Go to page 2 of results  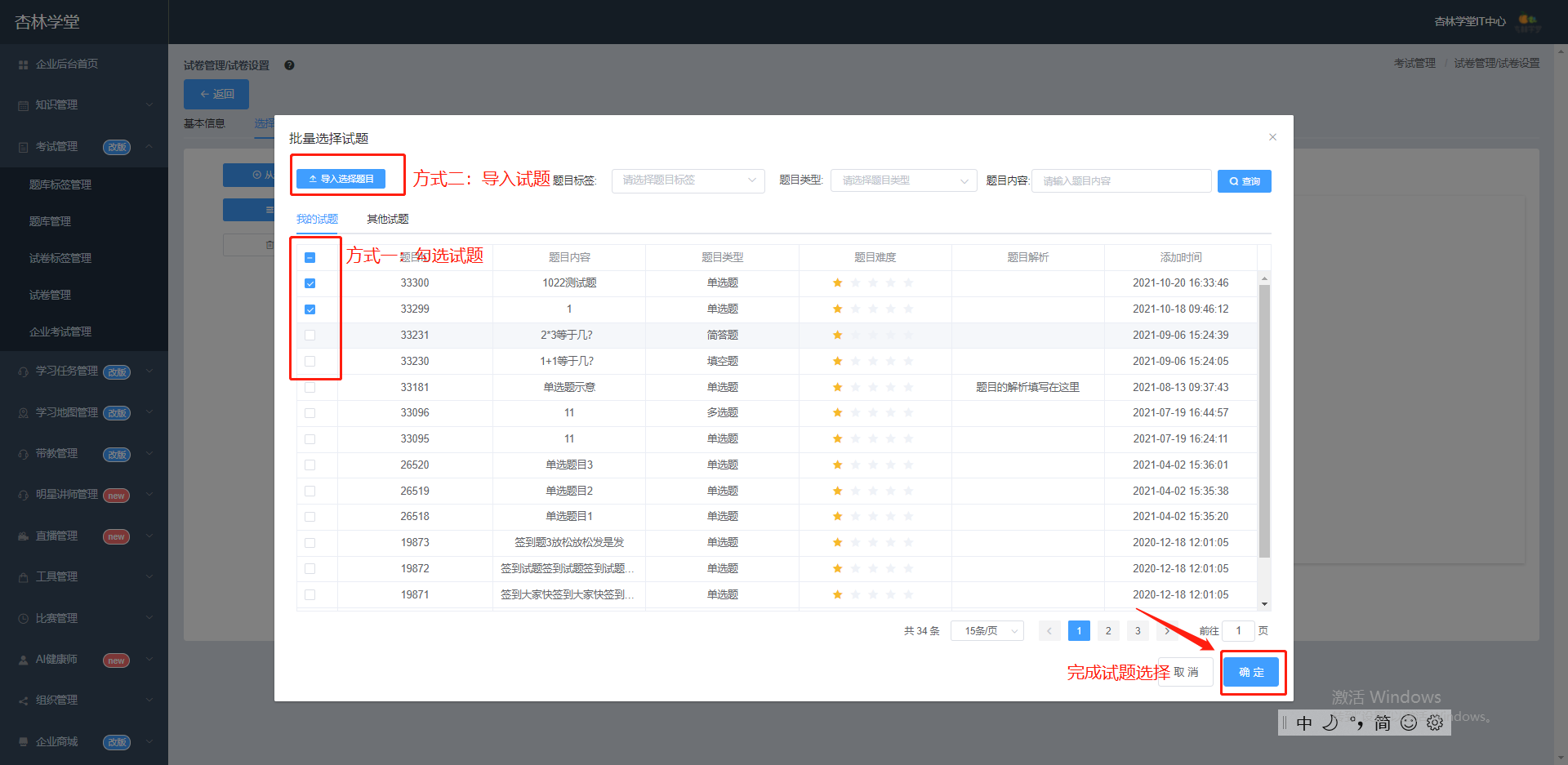(x=1108, y=631)
